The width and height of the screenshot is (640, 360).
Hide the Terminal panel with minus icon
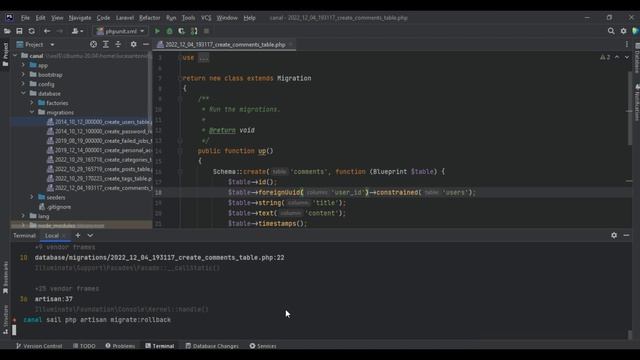(x=627, y=236)
